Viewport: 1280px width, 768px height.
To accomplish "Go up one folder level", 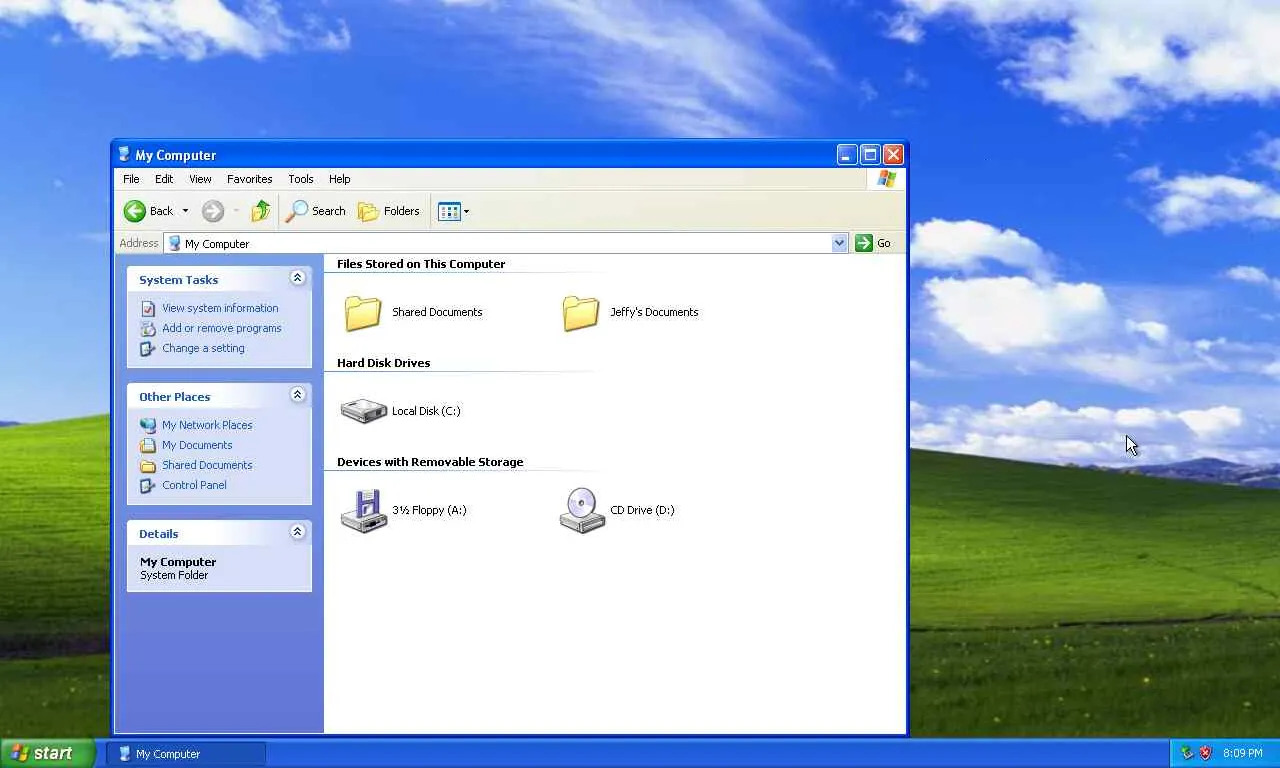I will pos(261,211).
